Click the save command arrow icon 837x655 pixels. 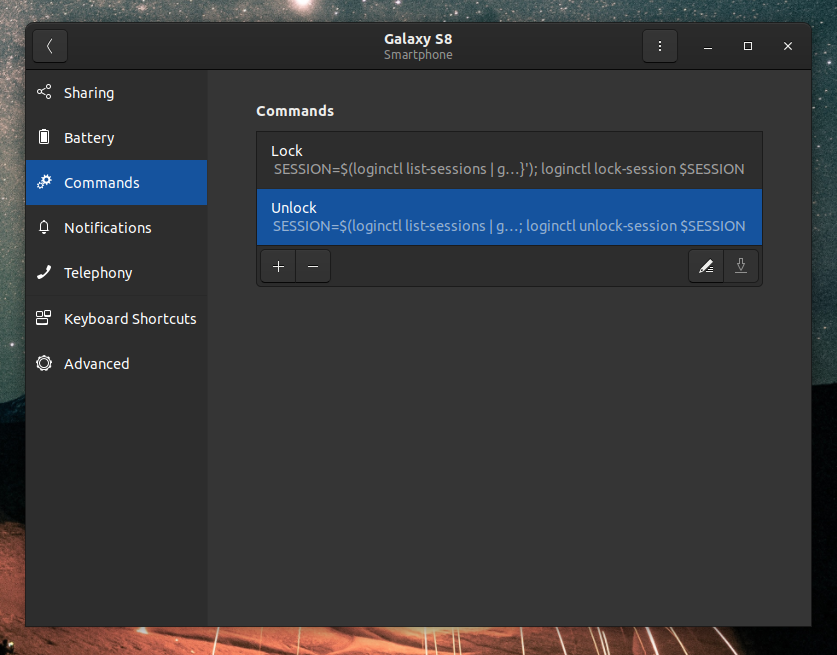point(741,266)
